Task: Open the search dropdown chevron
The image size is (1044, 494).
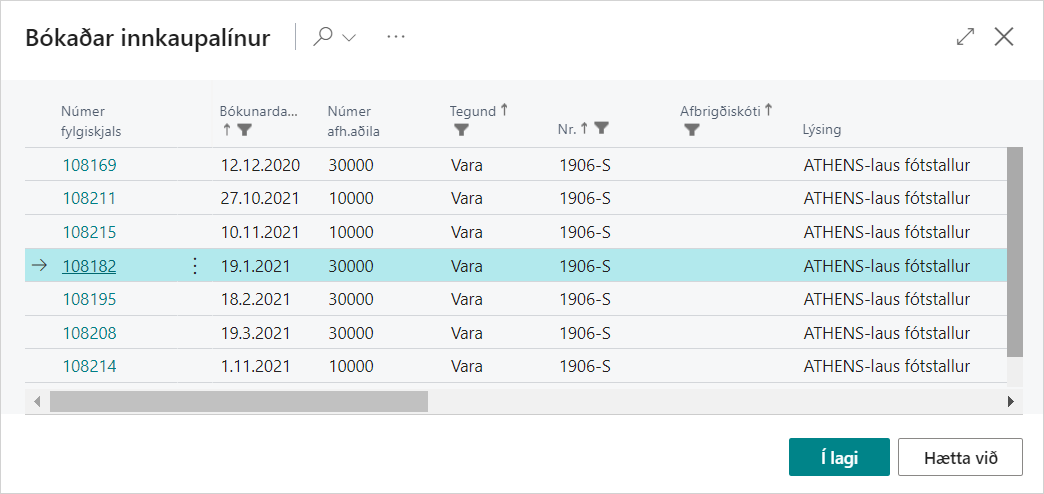Action: point(349,38)
